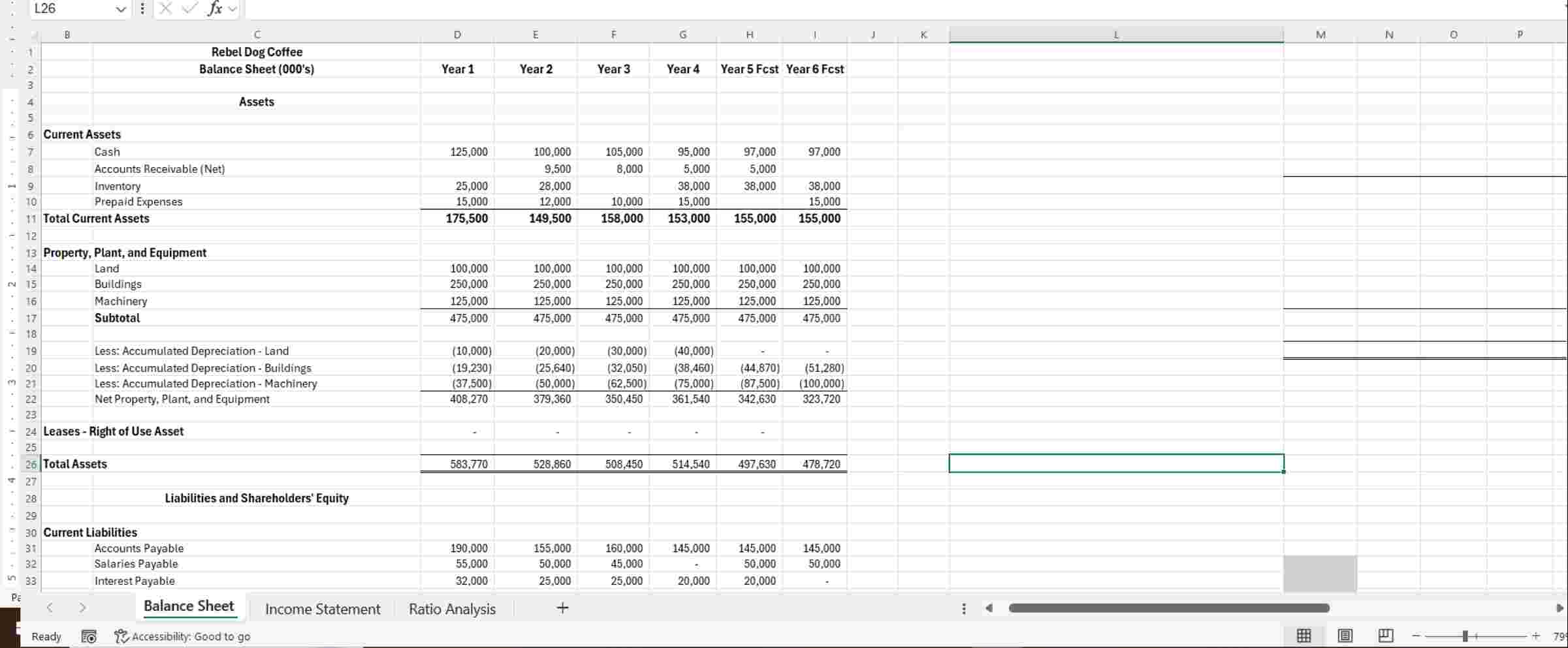Switch to Page Layout view
This screenshot has width=1568, height=648.
(x=1345, y=636)
